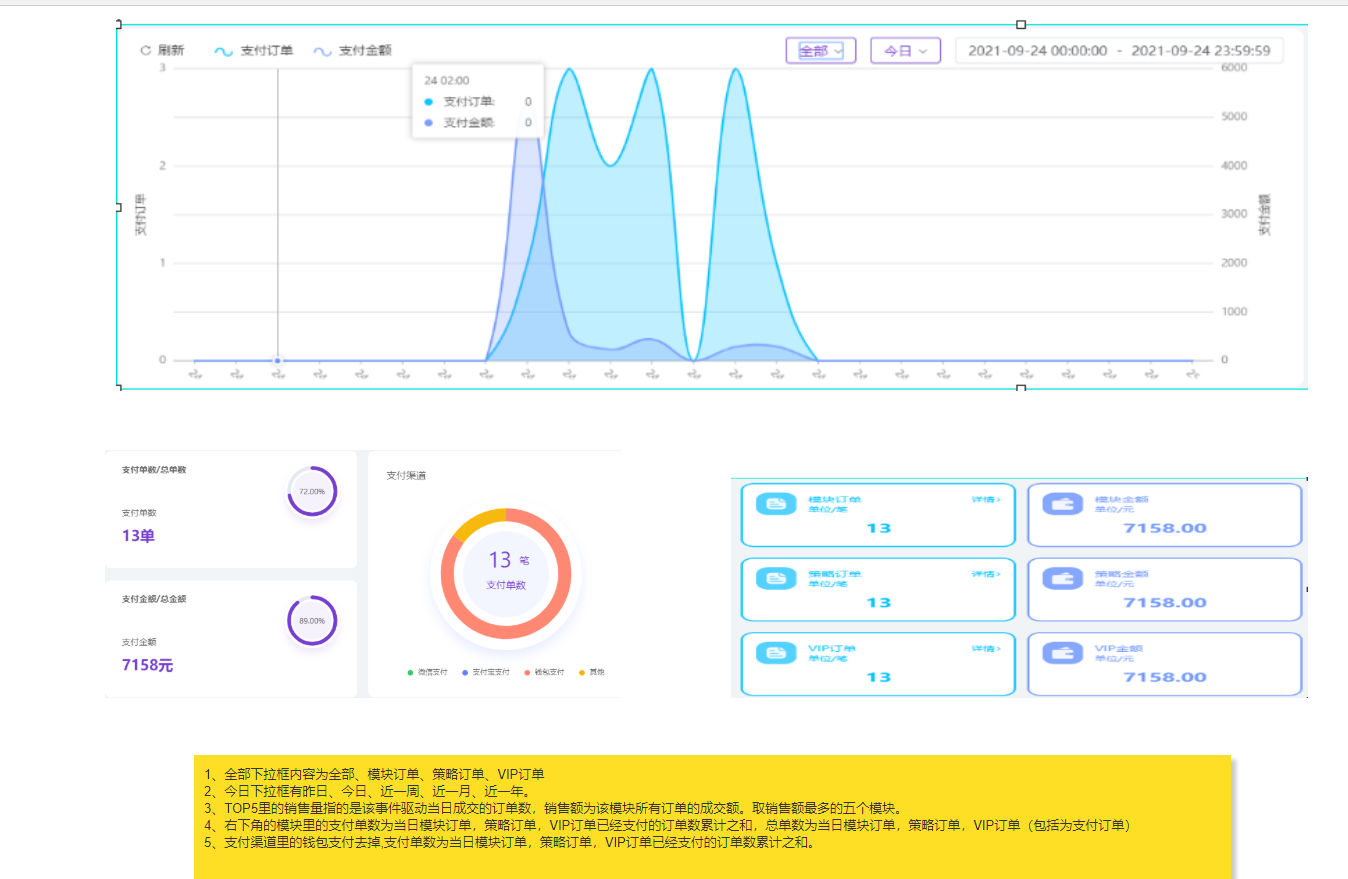
Task: Open the 全部 order type dropdown
Action: click(x=821, y=50)
